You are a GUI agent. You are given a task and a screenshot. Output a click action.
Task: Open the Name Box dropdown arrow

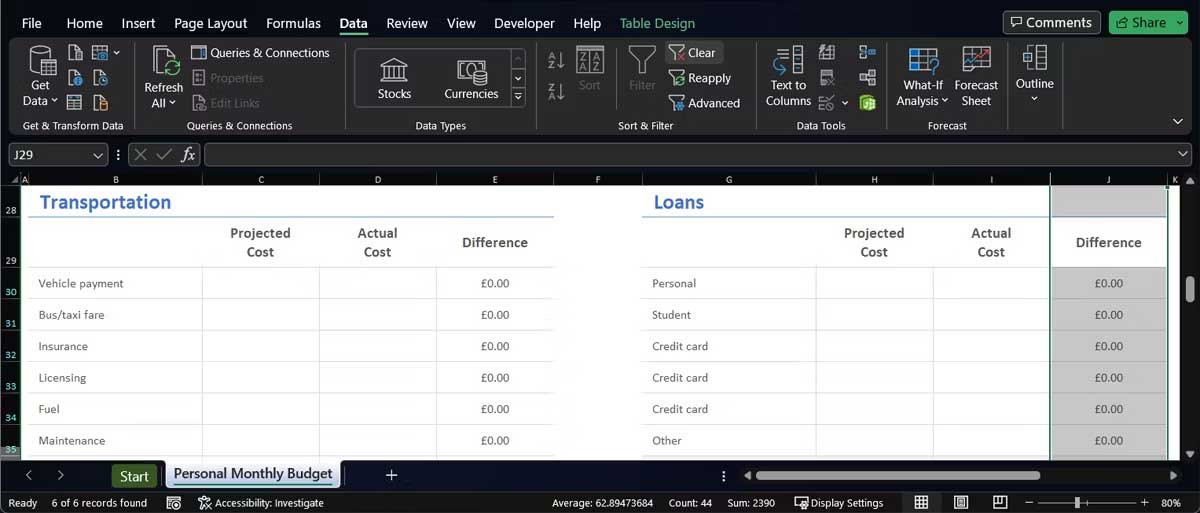[98, 155]
